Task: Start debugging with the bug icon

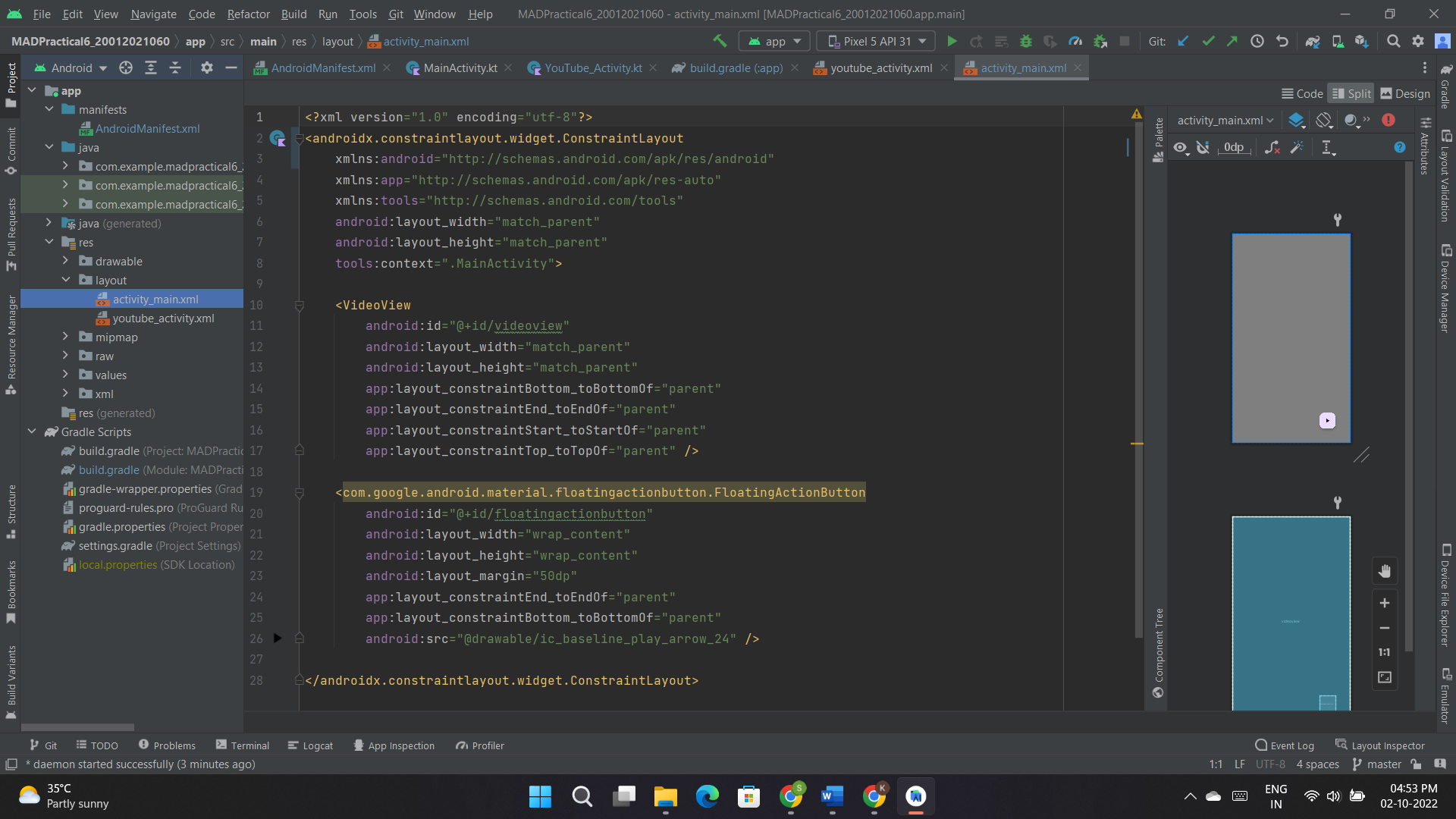Action: point(1026,41)
